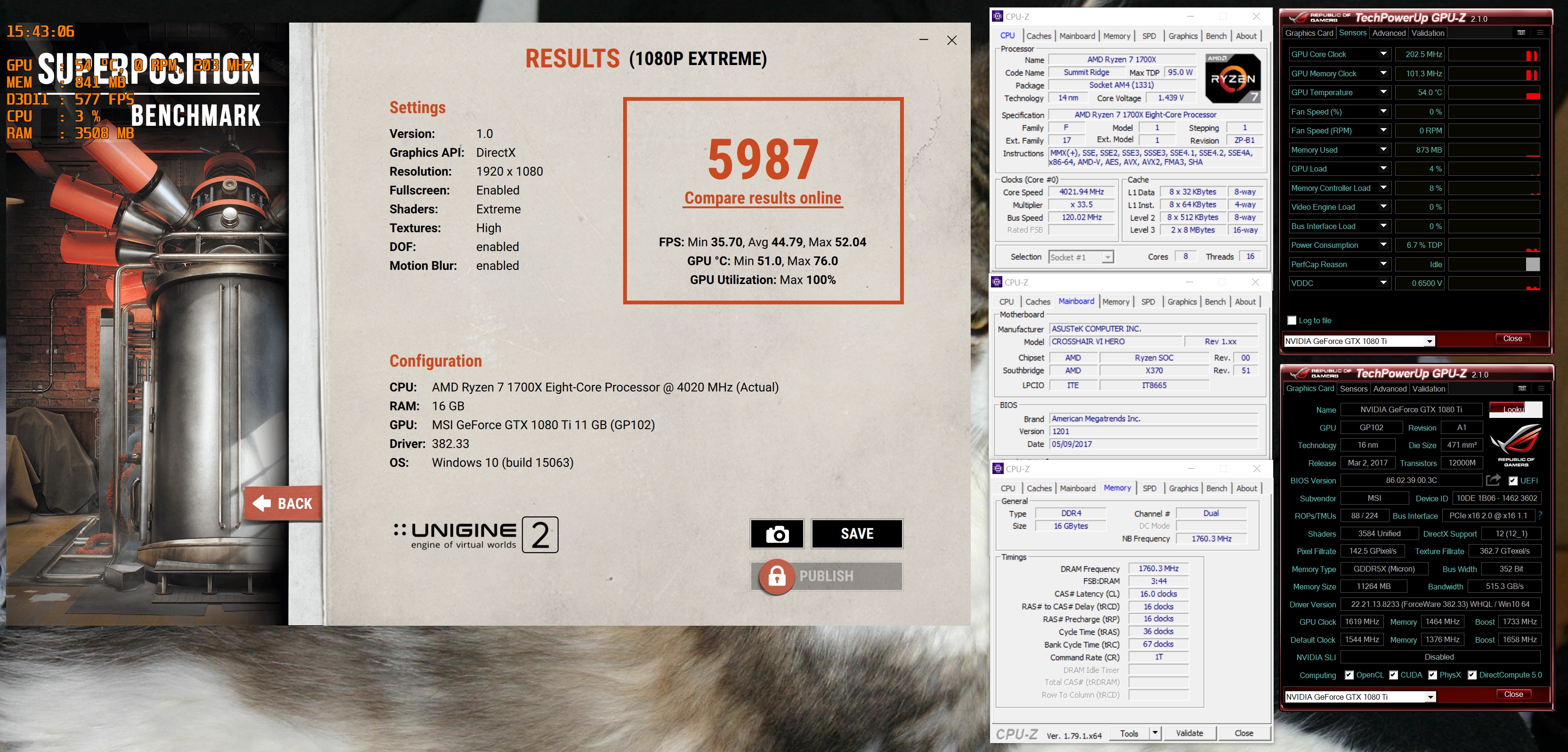The height and width of the screenshot is (752, 1568).
Task: Switch to the Sensors tab in the lower GPU-Z window
Action: pyautogui.click(x=1354, y=388)
